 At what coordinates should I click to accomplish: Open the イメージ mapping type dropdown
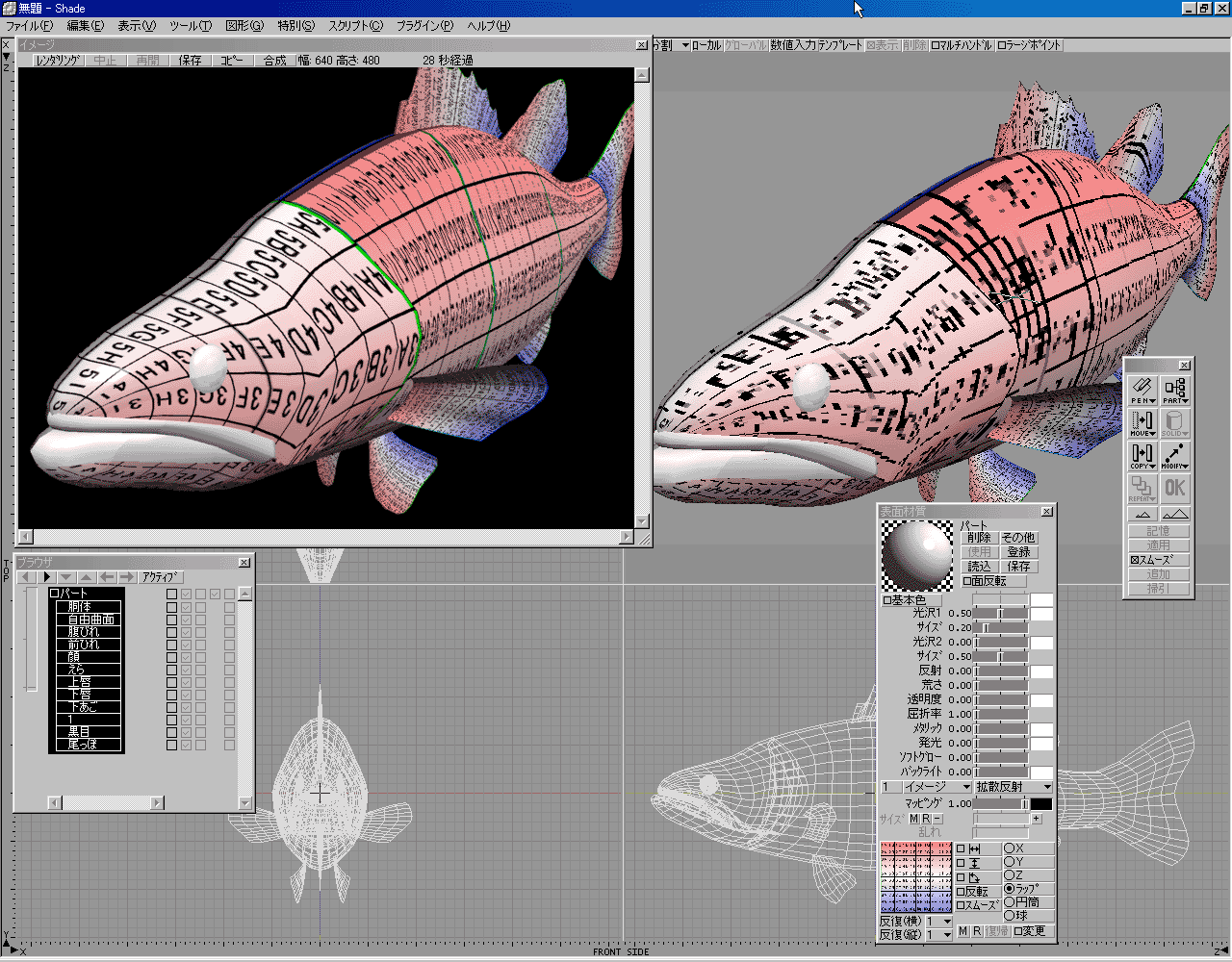coord(937,787)
